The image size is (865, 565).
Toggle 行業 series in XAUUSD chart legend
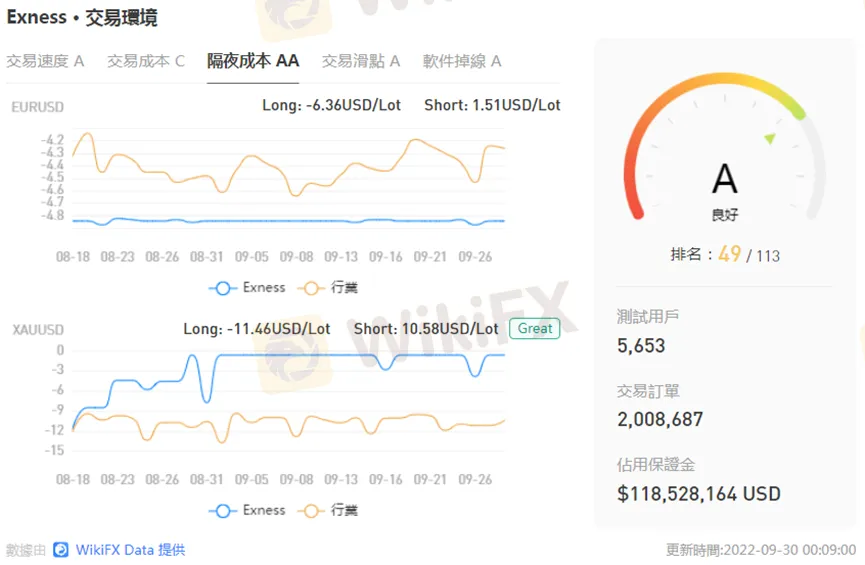pyautogui.click(x=328, y=511)
